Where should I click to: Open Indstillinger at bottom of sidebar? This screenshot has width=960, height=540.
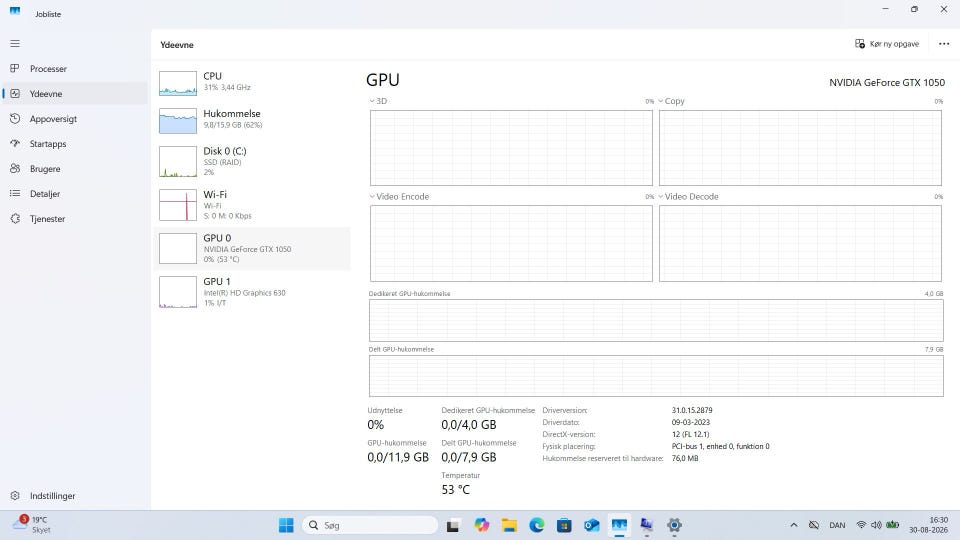(74, 496)
